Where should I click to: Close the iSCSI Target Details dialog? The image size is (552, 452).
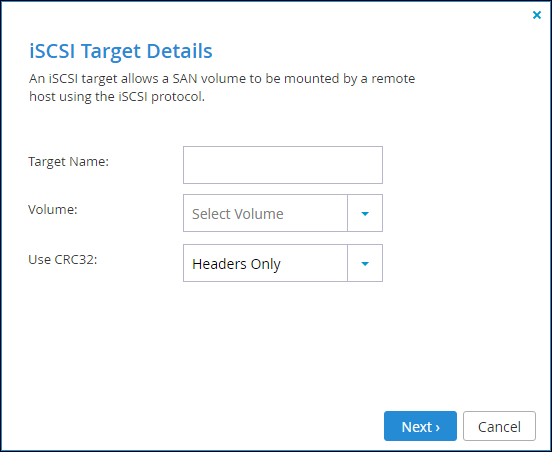pos(537,15)
